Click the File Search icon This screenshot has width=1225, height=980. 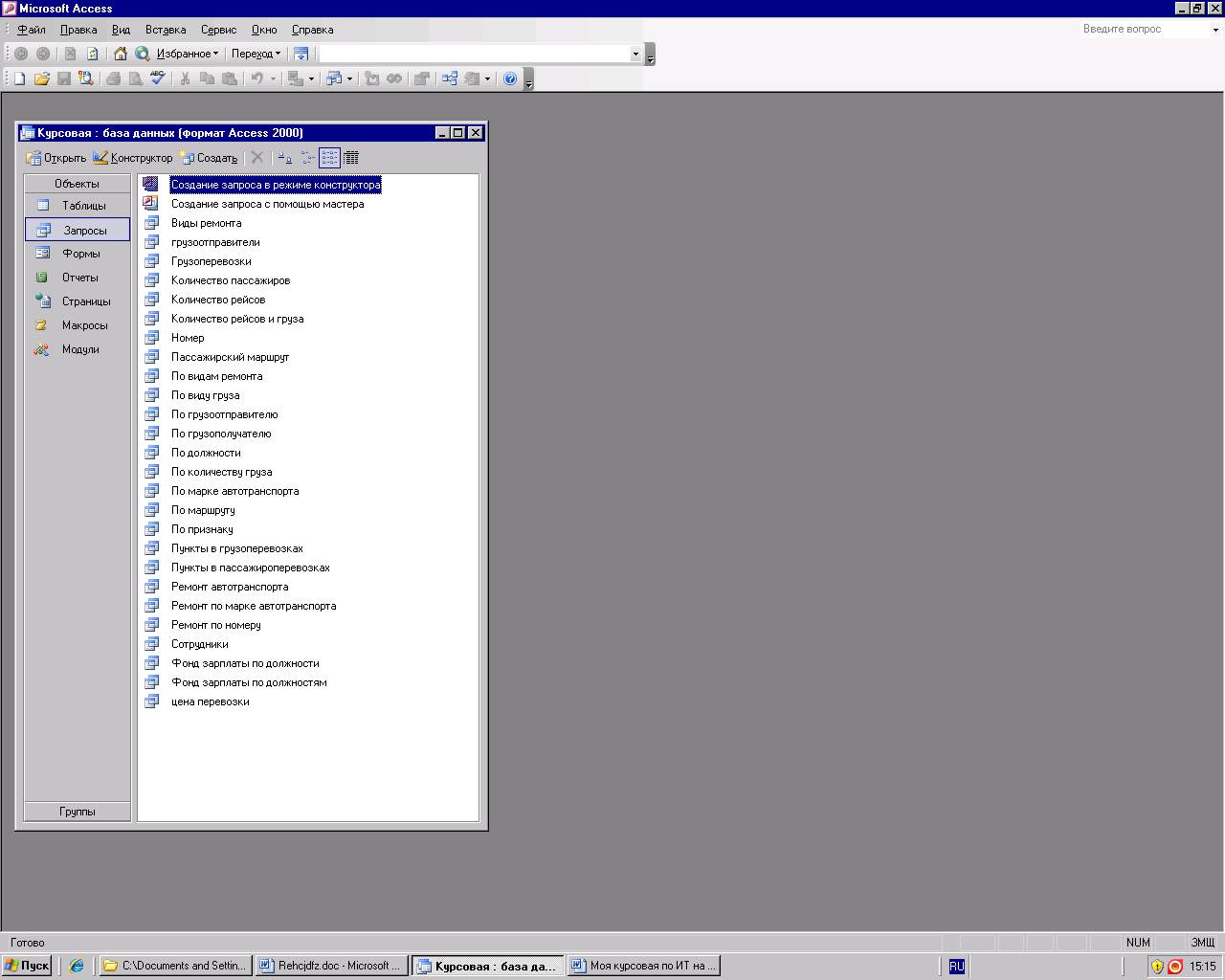[x=86, y=78]
